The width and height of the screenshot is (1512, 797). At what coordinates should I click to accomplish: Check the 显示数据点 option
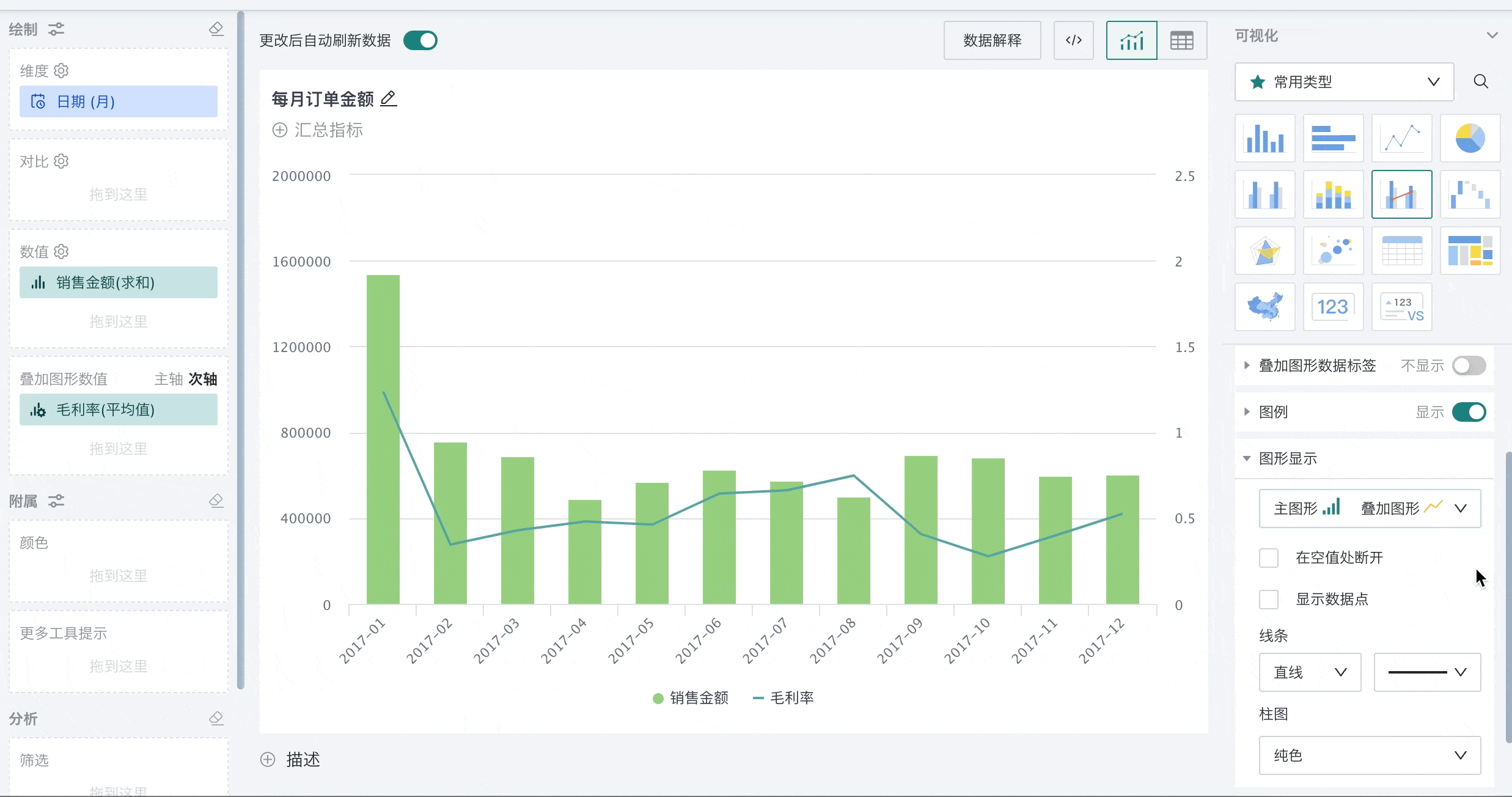(x=1269, y=599)
